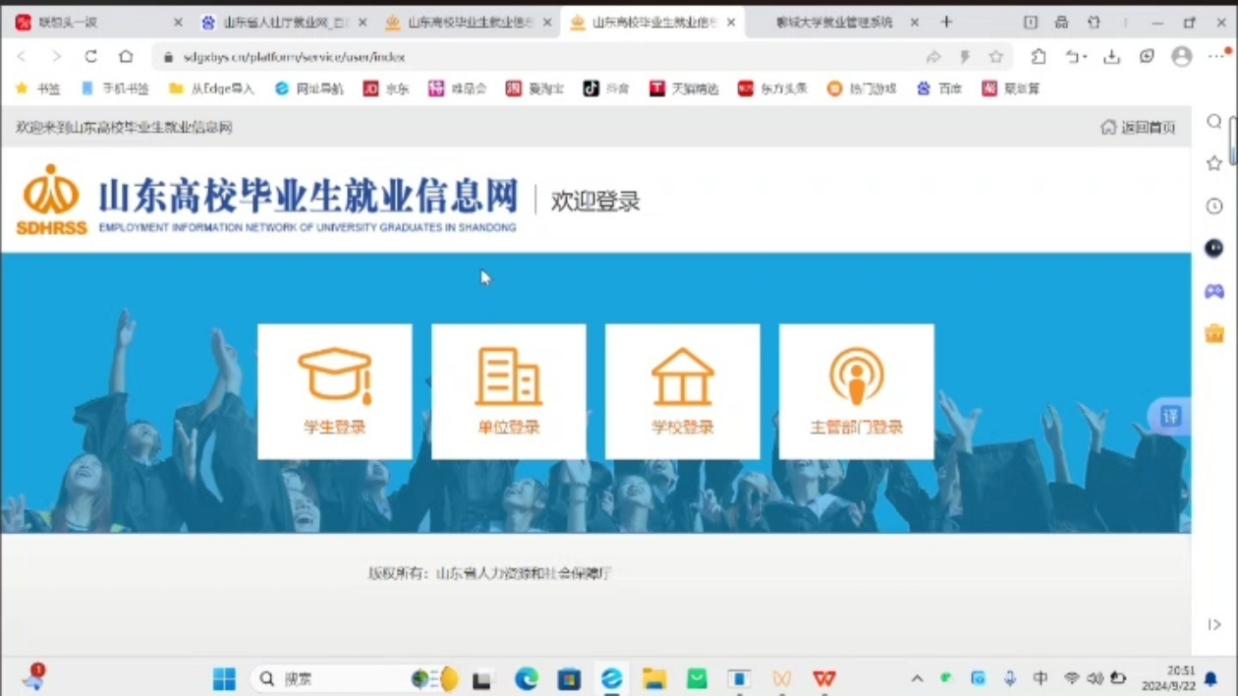
Task: Open the translate floating button
Action: 1170,416
